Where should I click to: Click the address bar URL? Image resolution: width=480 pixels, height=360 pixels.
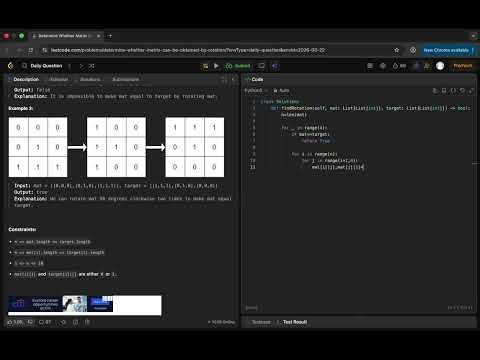(188, 50)
